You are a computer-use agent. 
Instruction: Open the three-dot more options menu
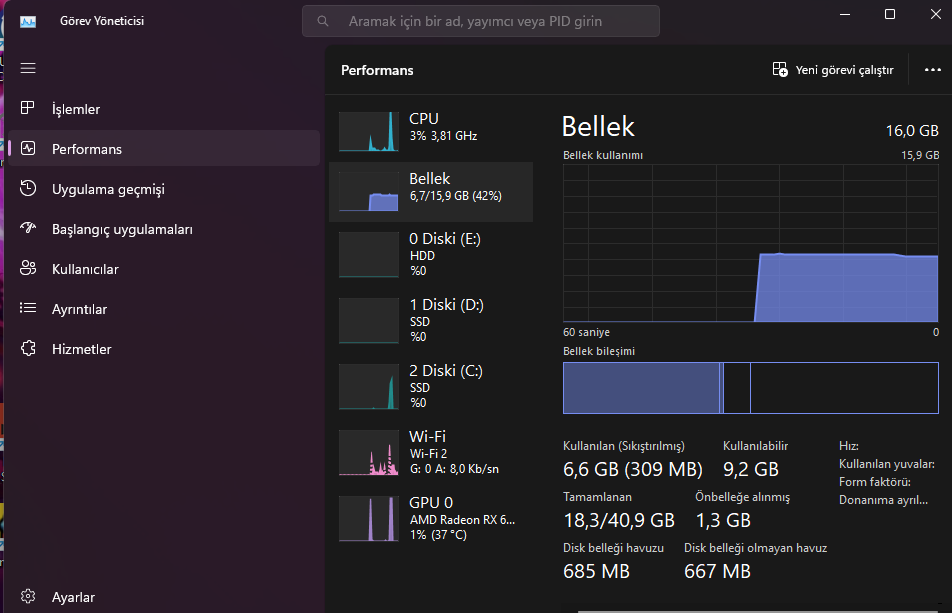pyautogui.click(x=933, y=70)
